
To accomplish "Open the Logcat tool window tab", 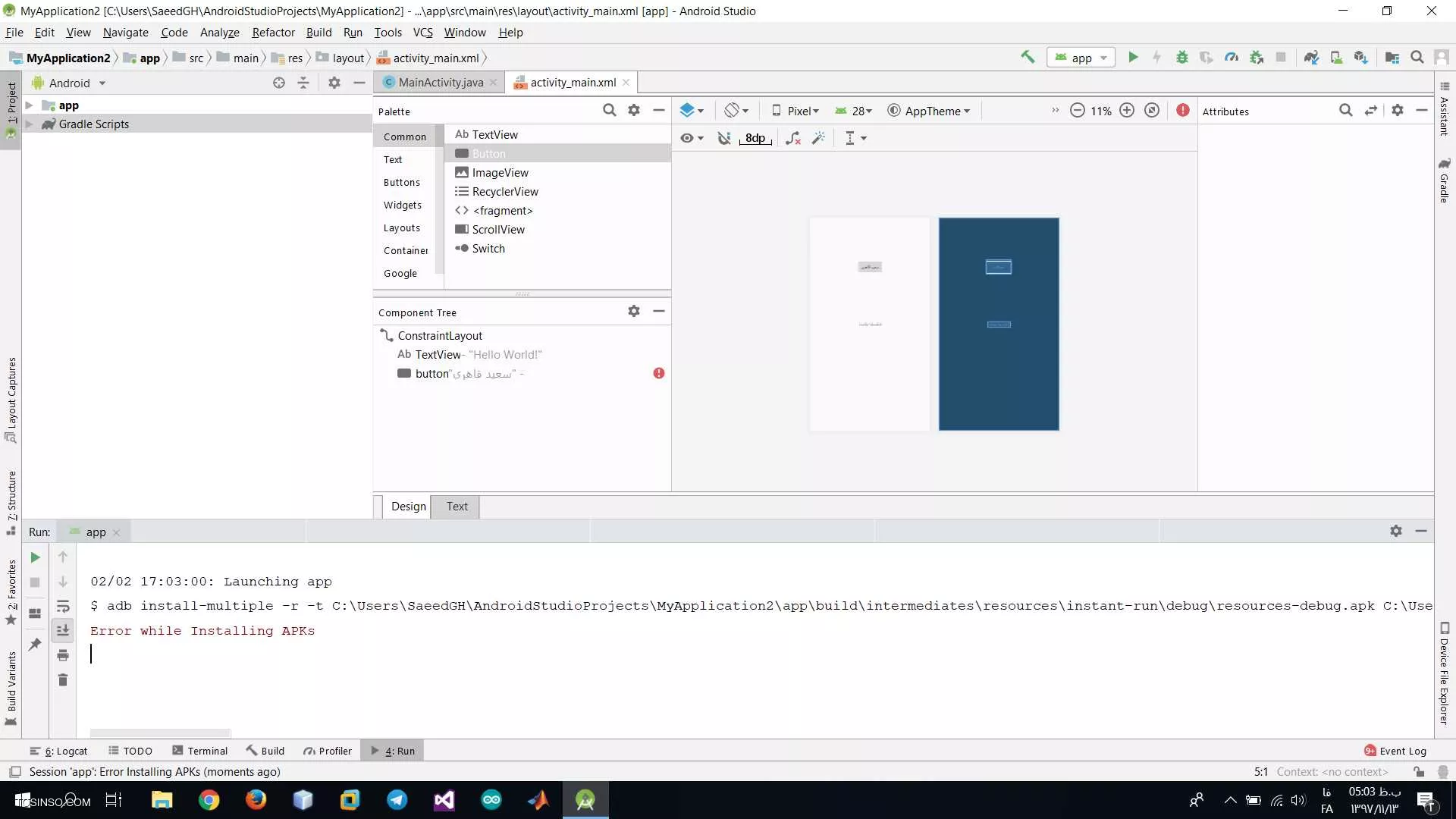I will tap(59, 751).
